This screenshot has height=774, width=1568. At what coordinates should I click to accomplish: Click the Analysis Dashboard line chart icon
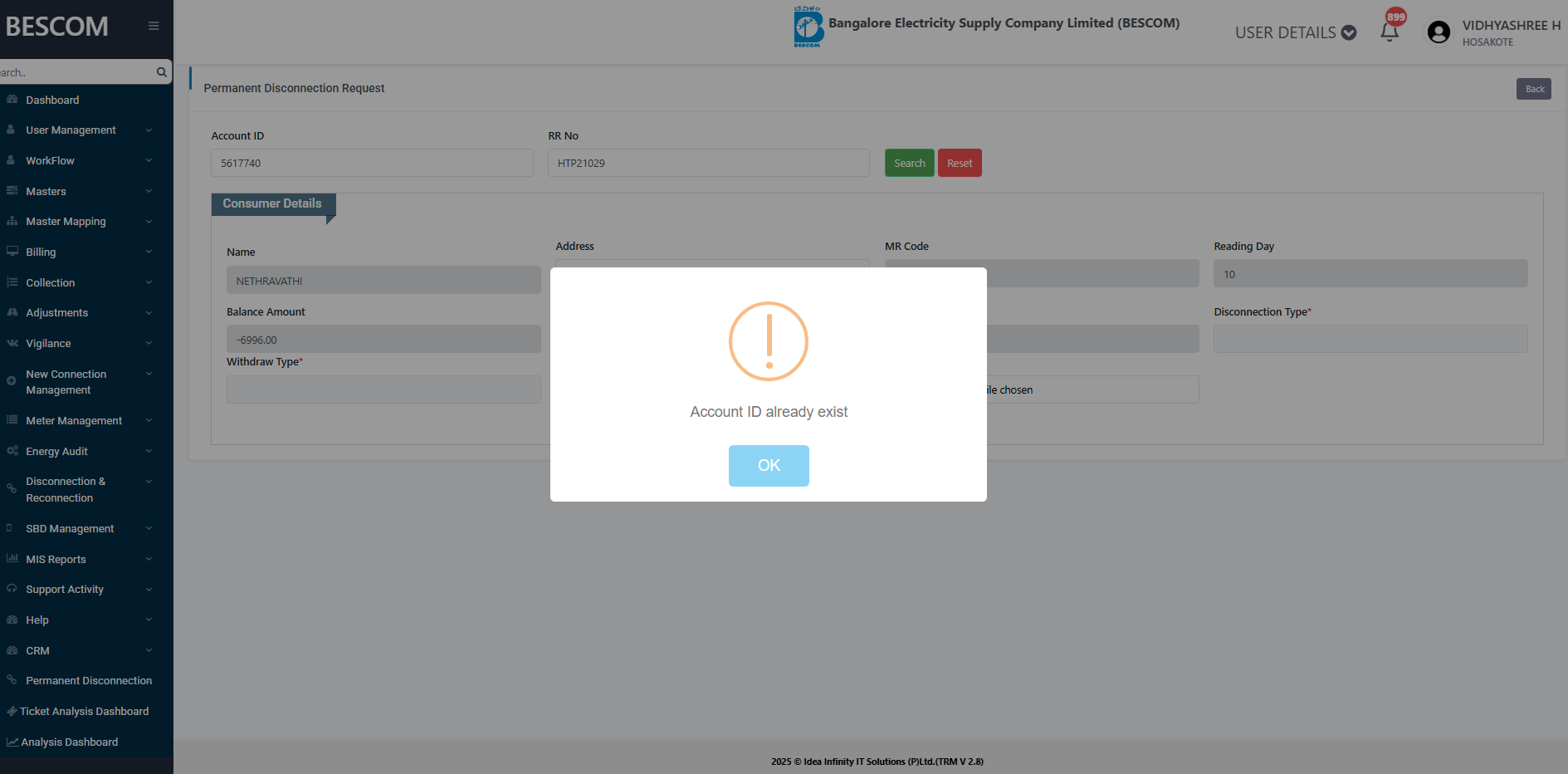[x=12, y=742]
